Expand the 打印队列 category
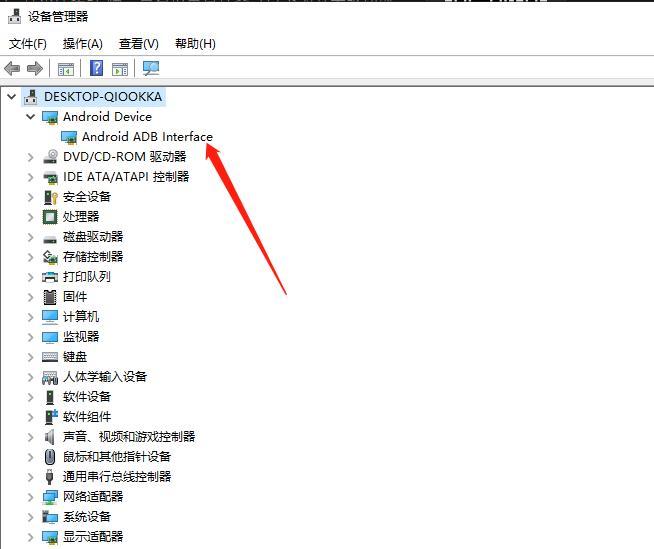 click(x=30, y=277)
